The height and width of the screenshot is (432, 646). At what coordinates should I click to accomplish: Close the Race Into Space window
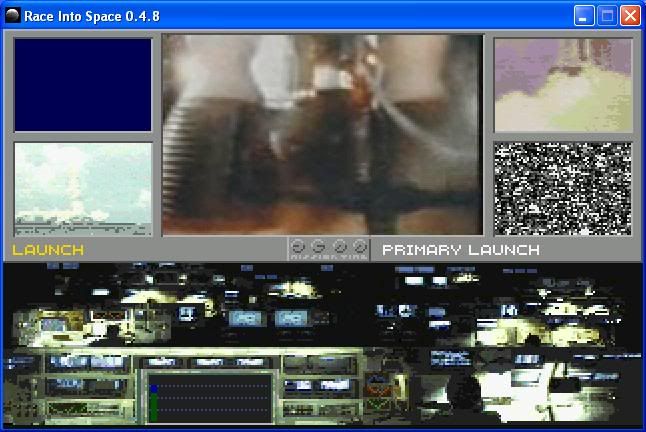pyautogui.click(x=630, y=16)
